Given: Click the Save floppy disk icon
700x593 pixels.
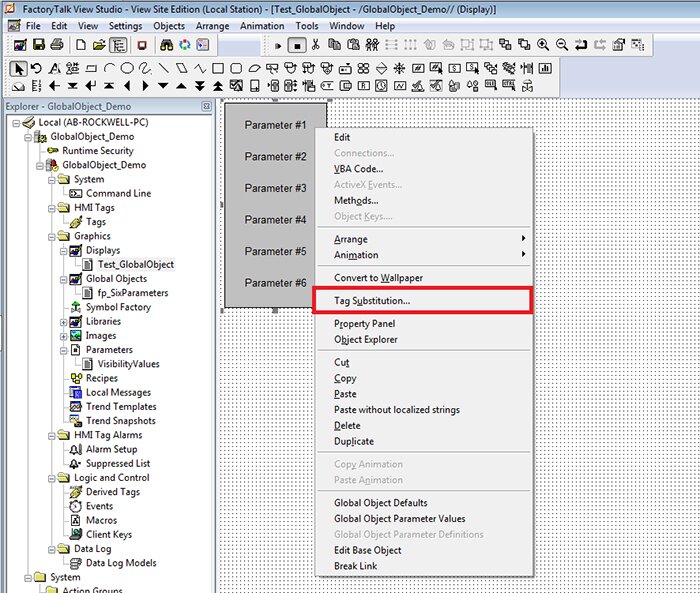Looking at the screenshot, I should pyautogui.click(x=39, y=45).
